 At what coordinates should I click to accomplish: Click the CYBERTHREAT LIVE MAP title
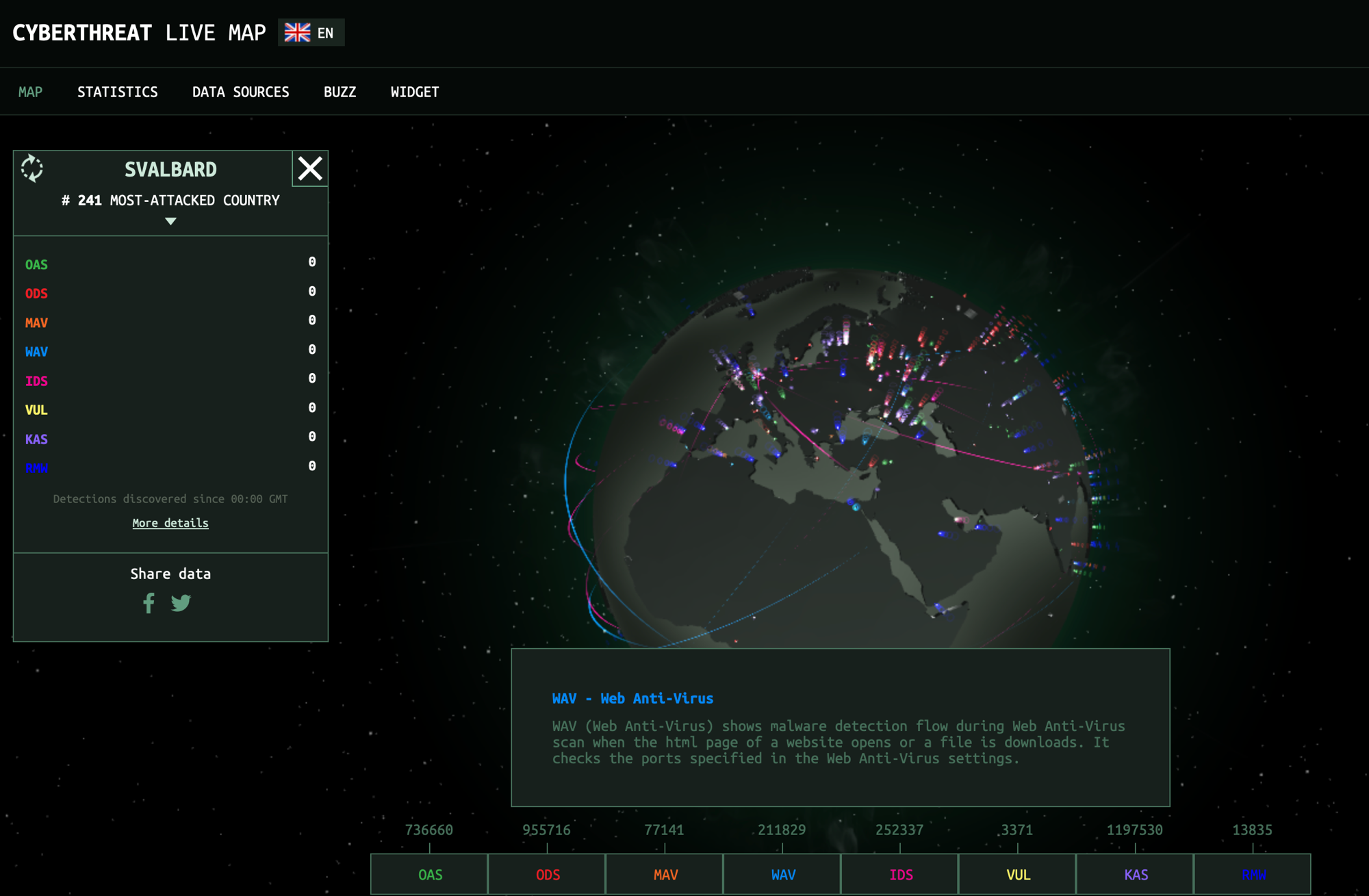pyautogui.click(x=139, y=33)
